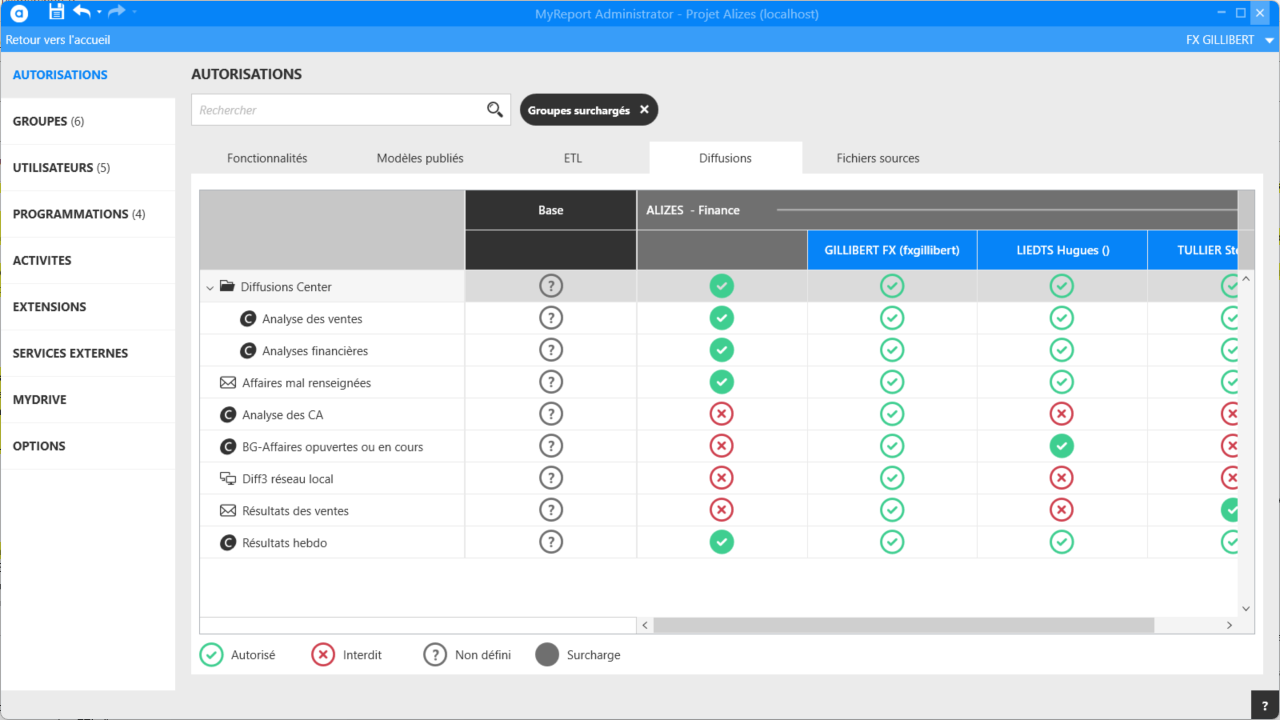Open the Fichiers sources tab
The height and width of the screenshot is (720, 1280).
(x=877, y=158)
